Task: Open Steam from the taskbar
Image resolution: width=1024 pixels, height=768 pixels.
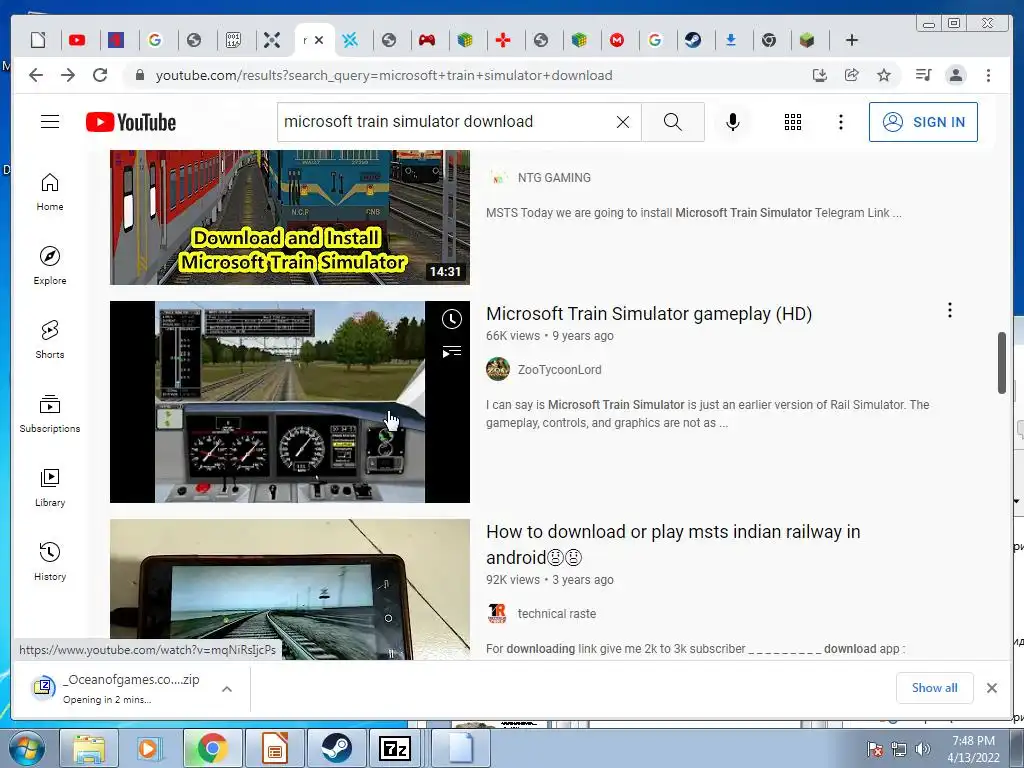Action: point(336,748)
